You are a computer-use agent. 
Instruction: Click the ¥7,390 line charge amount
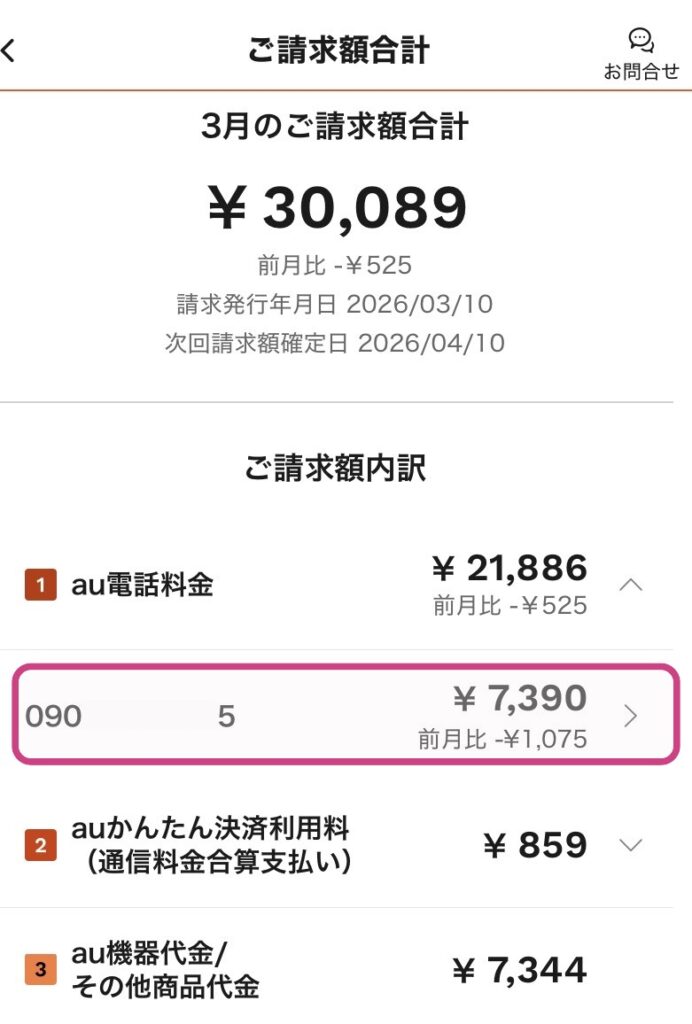[x=519, y=698]
